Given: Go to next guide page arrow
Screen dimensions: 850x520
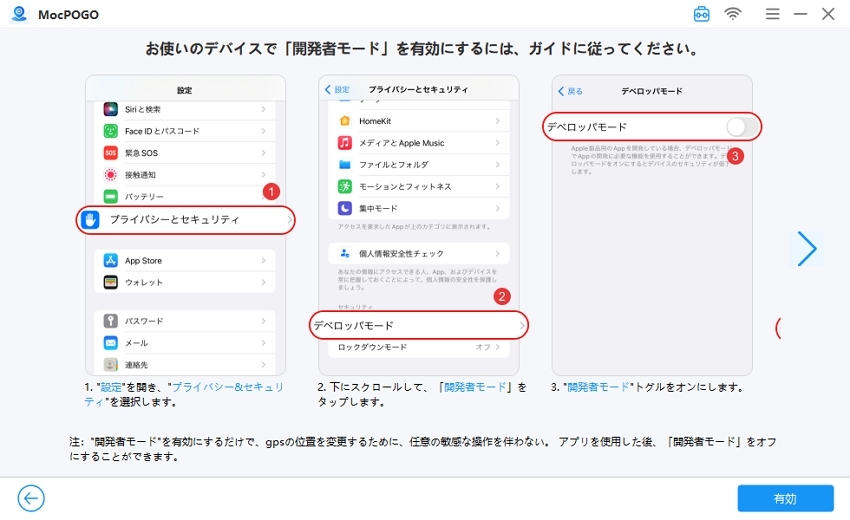Looking at the screenshot, I should click(807, 249).
